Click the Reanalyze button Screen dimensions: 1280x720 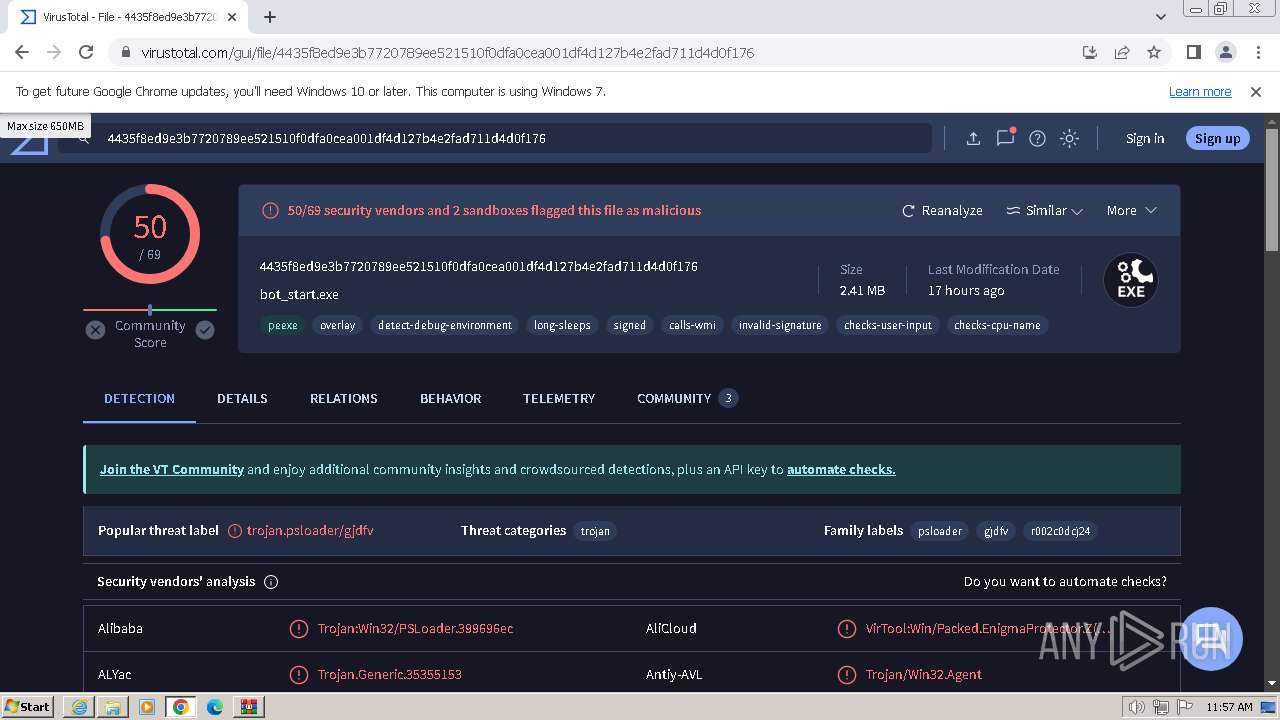942,211
